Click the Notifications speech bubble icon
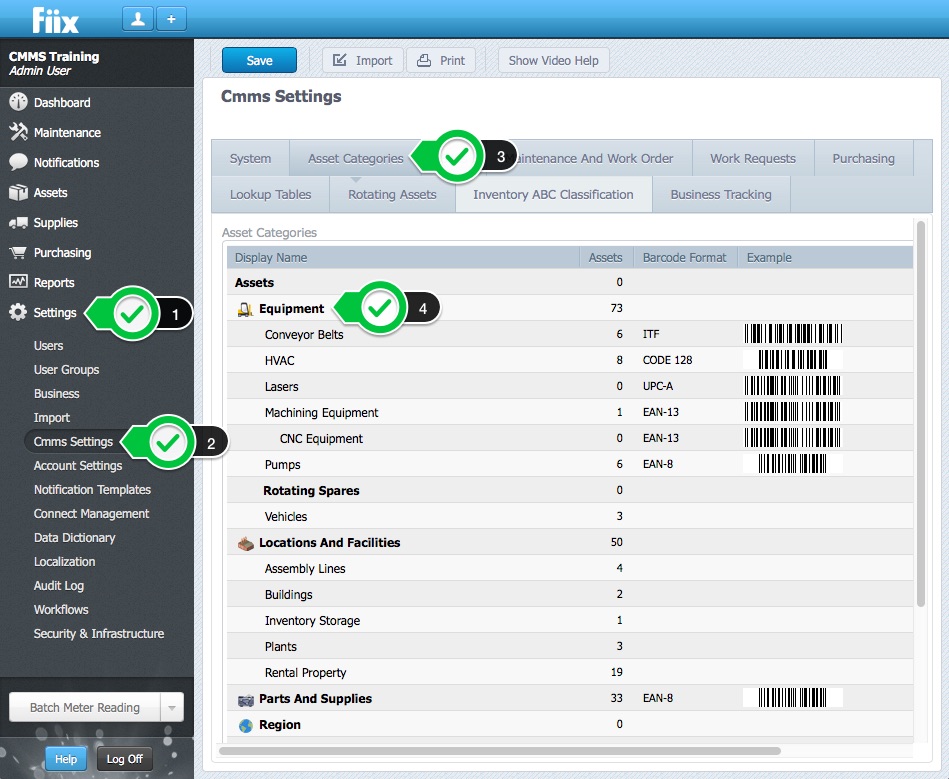Image resolution: width=949 pixels, height=779 pixels. 18,162
